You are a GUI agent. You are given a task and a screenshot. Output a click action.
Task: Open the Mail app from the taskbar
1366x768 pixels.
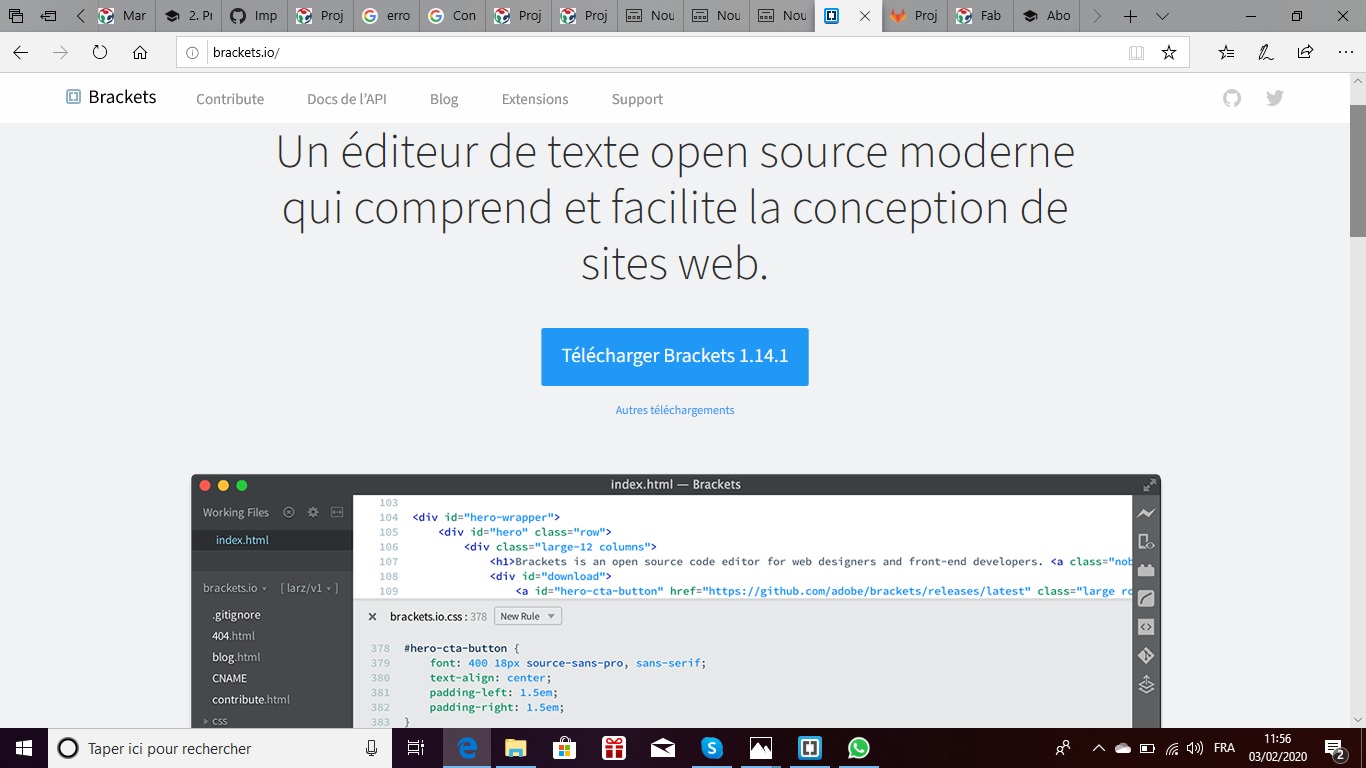pyautogui.click(x=663, y=748)
